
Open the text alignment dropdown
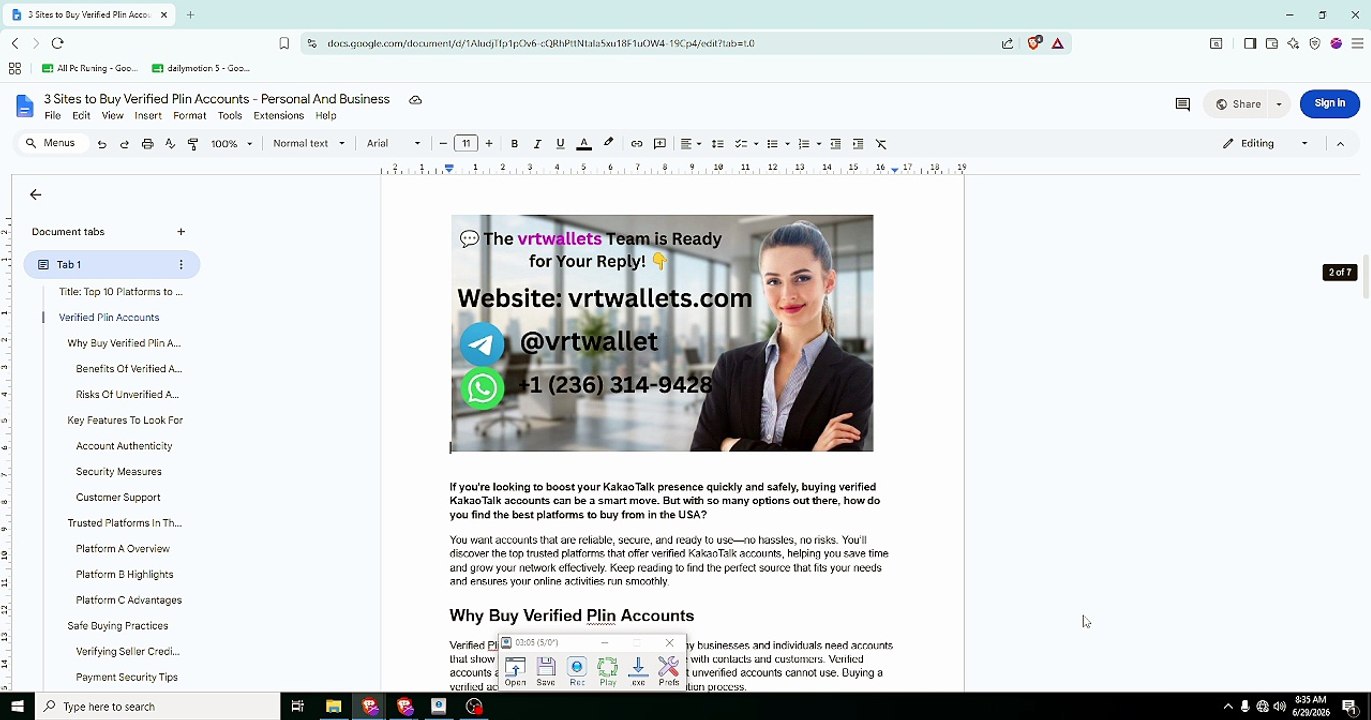tap(691, 144)
